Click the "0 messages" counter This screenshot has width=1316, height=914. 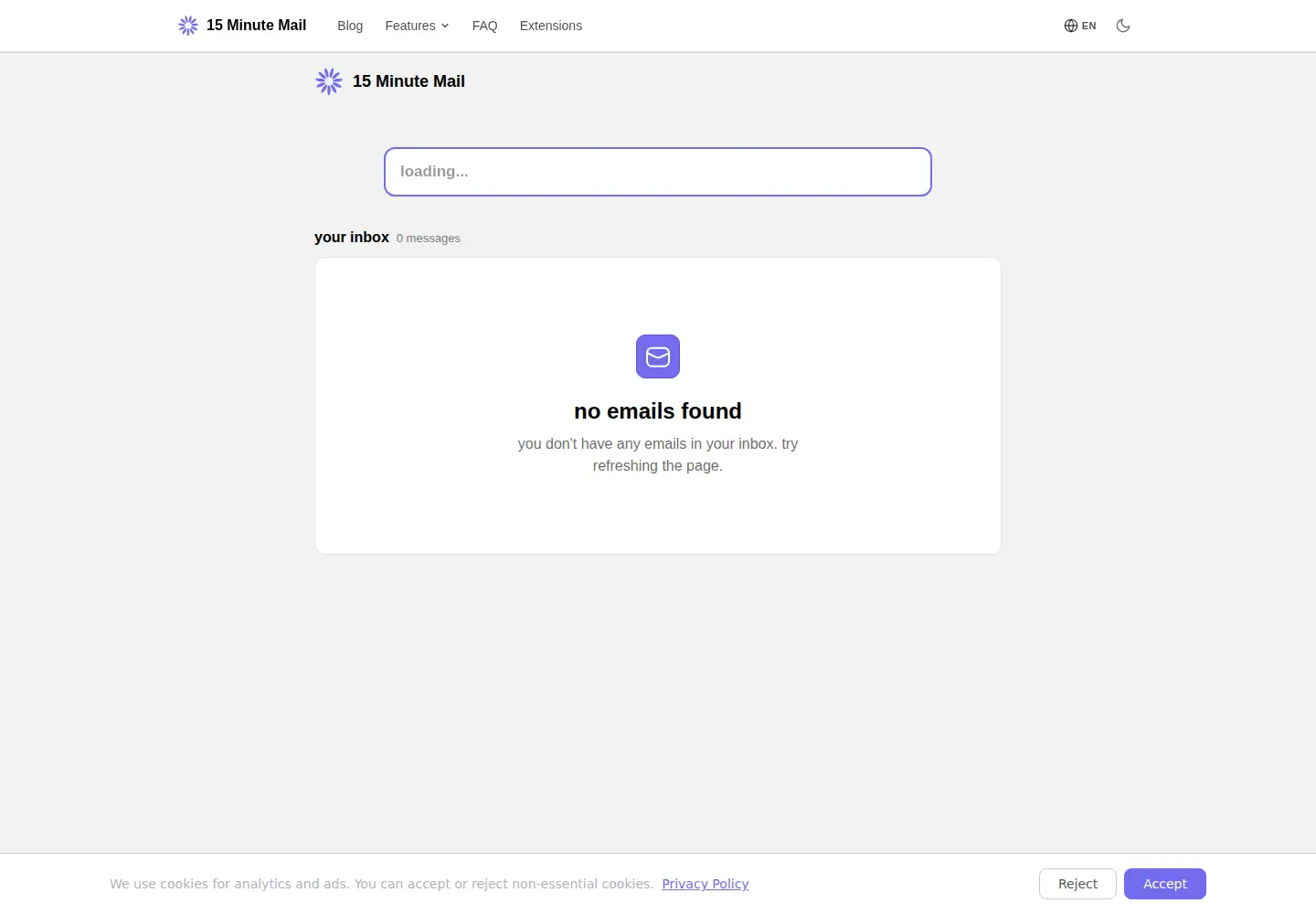tap(428, 239)
